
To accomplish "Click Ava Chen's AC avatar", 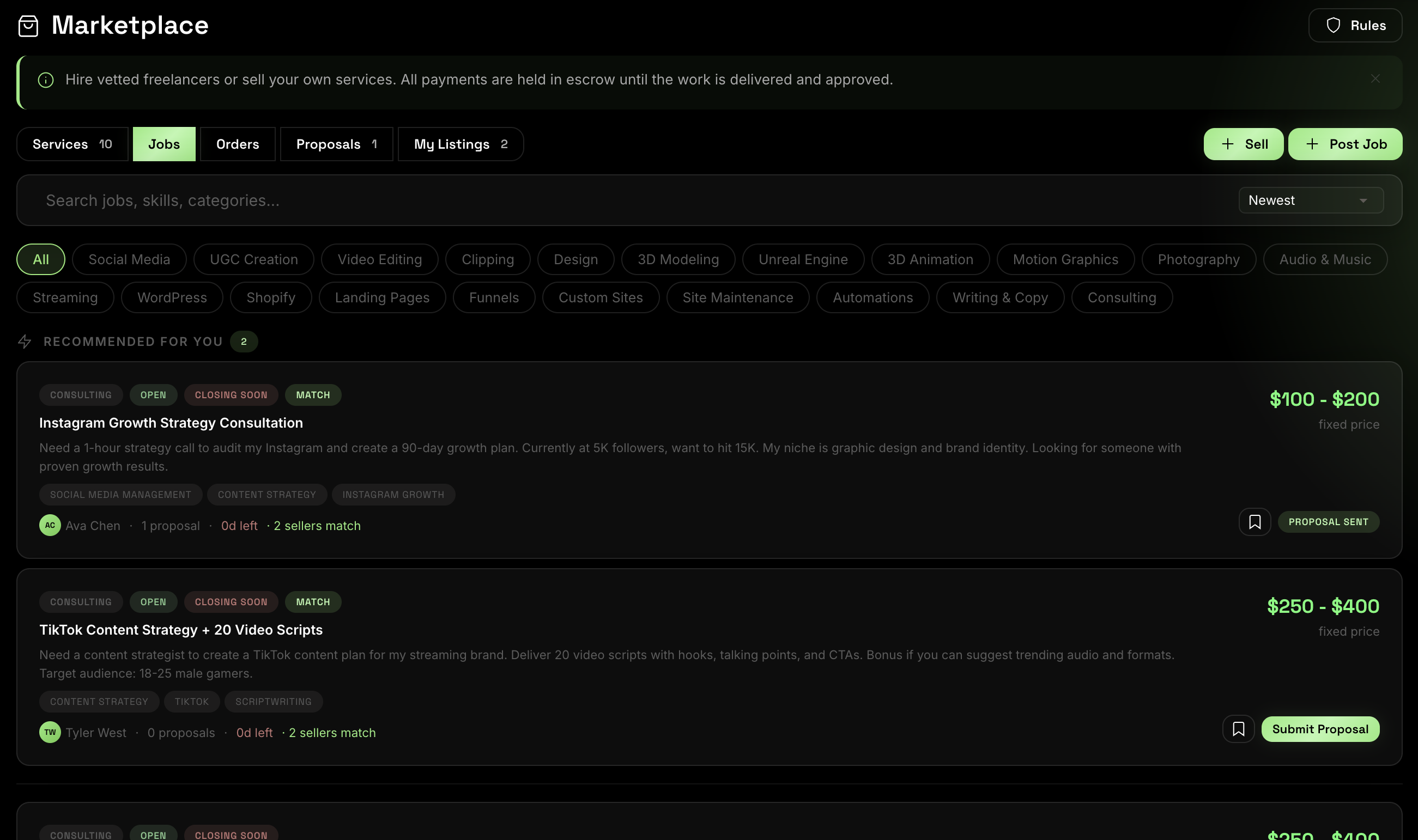I will (x=49, y=525).
